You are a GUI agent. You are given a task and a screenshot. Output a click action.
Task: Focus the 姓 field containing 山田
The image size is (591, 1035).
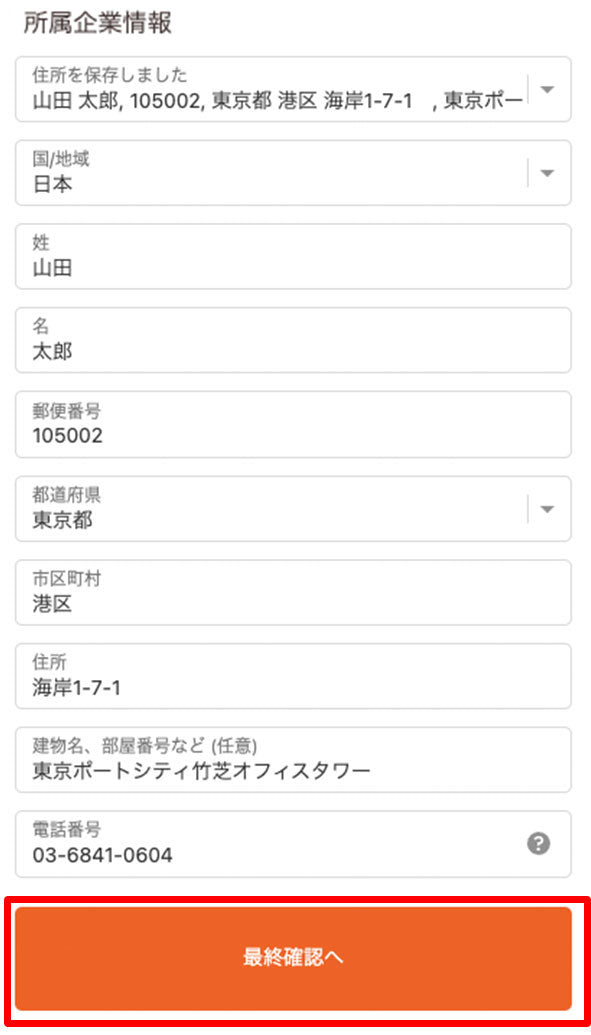[293, 257]
